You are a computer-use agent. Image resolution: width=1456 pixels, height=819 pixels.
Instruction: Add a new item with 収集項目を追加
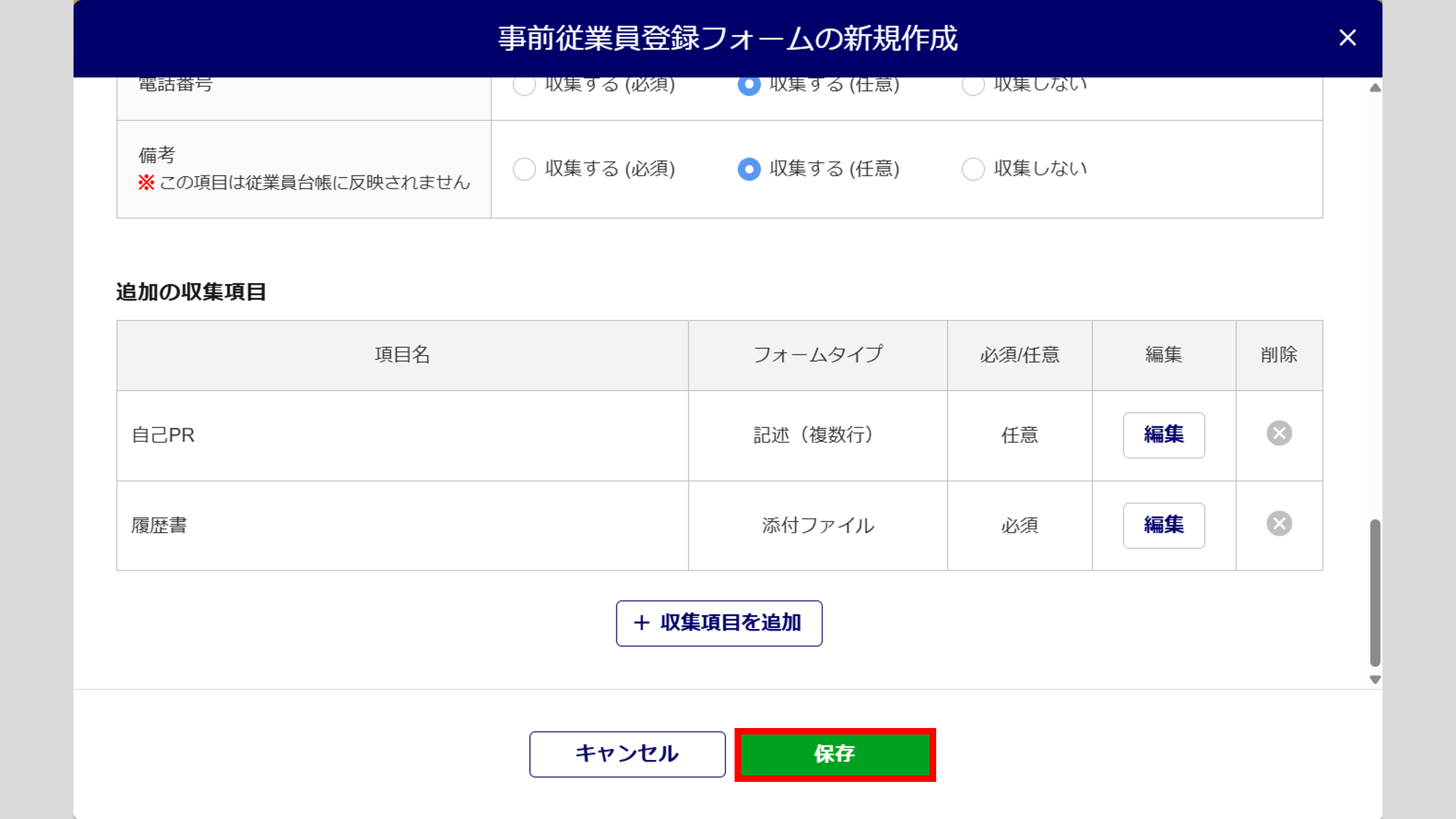click(719, 623)
